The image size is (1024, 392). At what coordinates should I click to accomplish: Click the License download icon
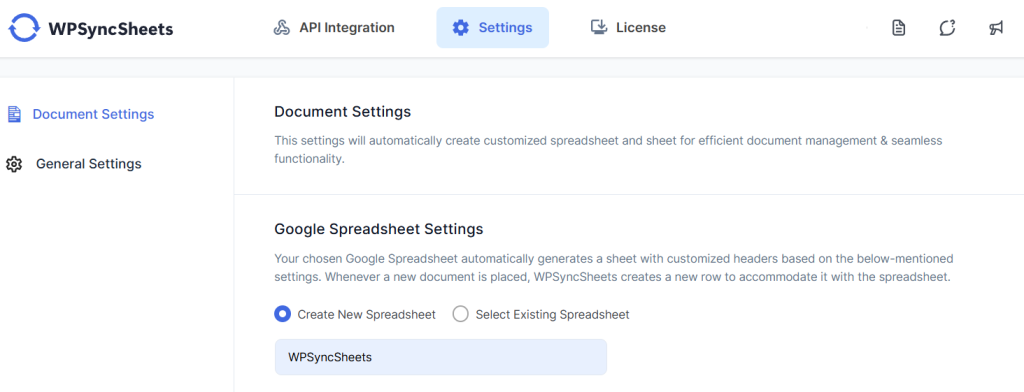(599, 27)
